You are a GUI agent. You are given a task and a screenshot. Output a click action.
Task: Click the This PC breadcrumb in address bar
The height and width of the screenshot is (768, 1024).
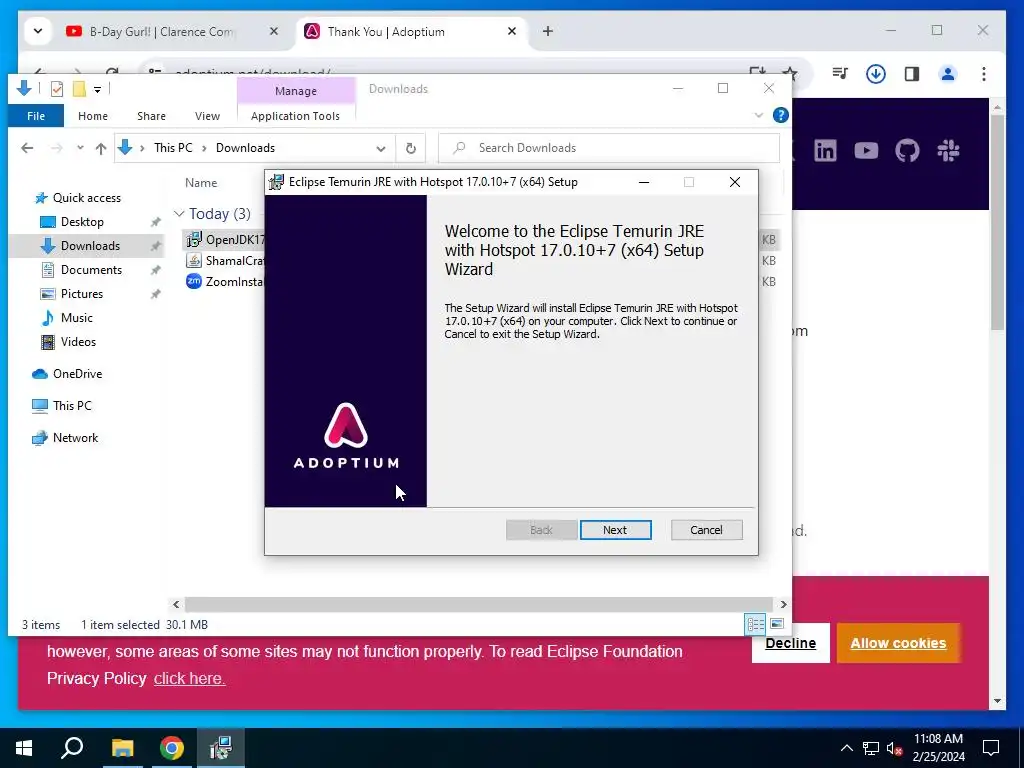tap(173, 148)
